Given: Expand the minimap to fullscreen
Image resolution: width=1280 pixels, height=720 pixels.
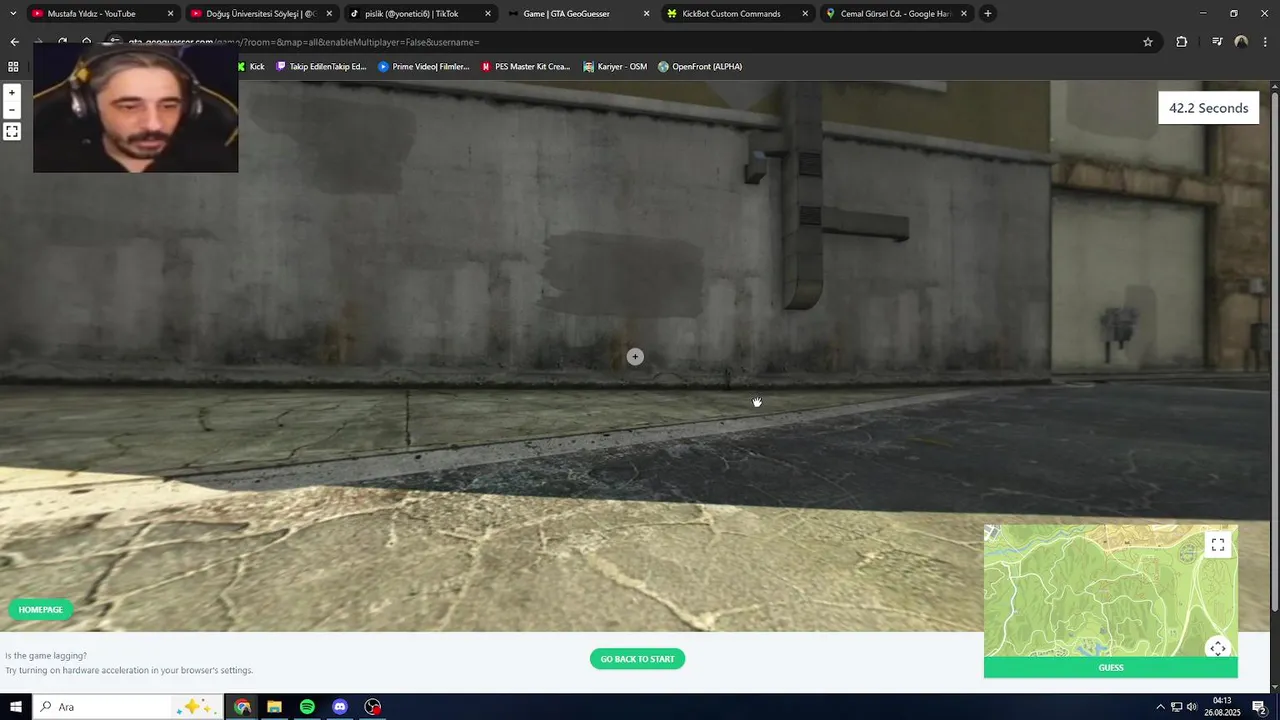Looking at the screenshot, I should 1217,544.
